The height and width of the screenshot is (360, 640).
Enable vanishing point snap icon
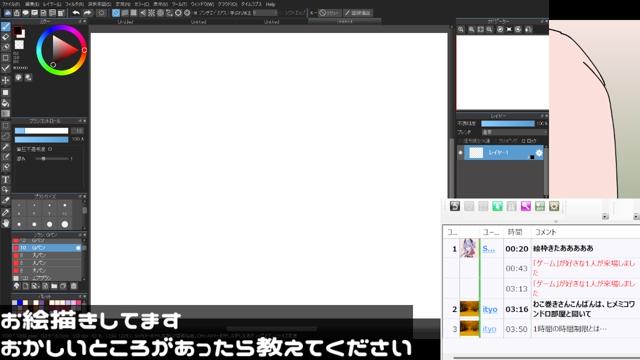[x=142, y=13]
